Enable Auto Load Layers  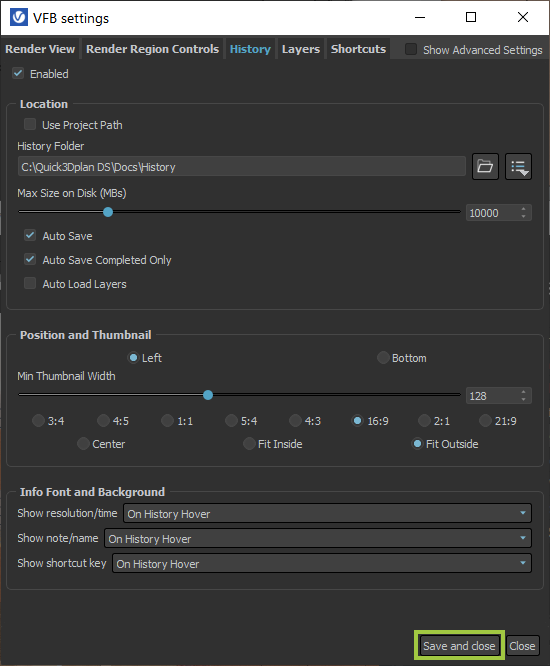tap(30, 283)
